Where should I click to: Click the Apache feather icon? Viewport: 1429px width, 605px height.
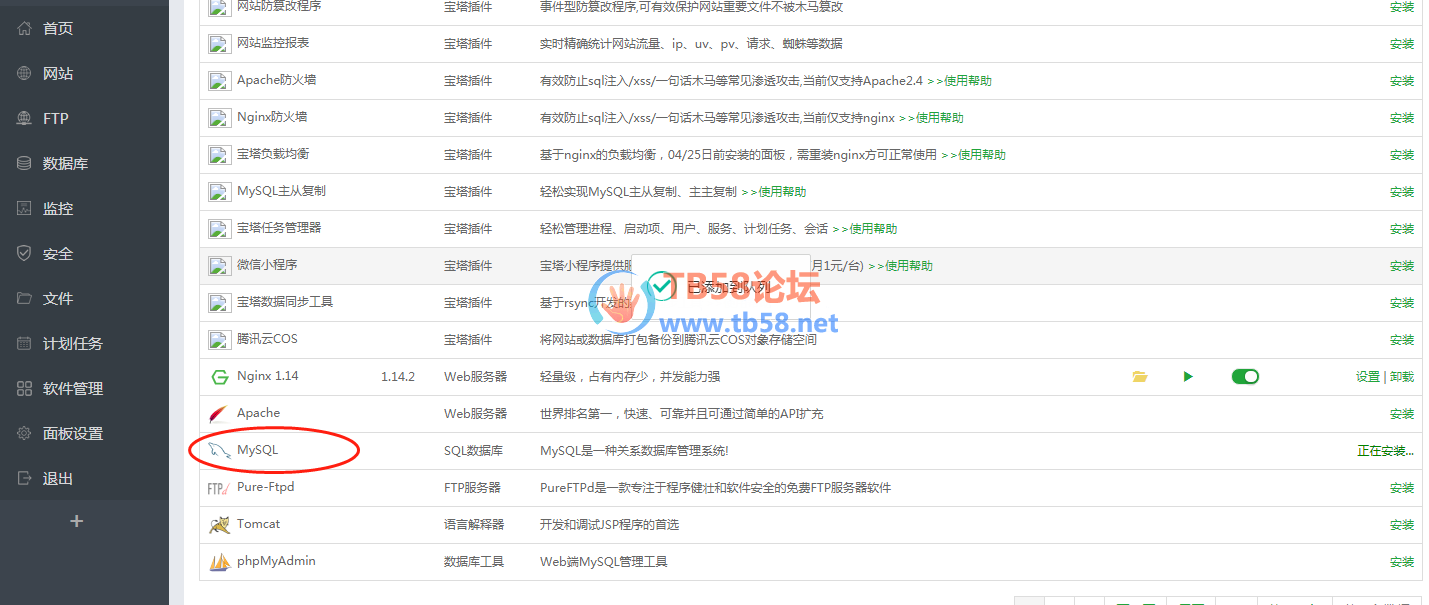tap(219, 414)
